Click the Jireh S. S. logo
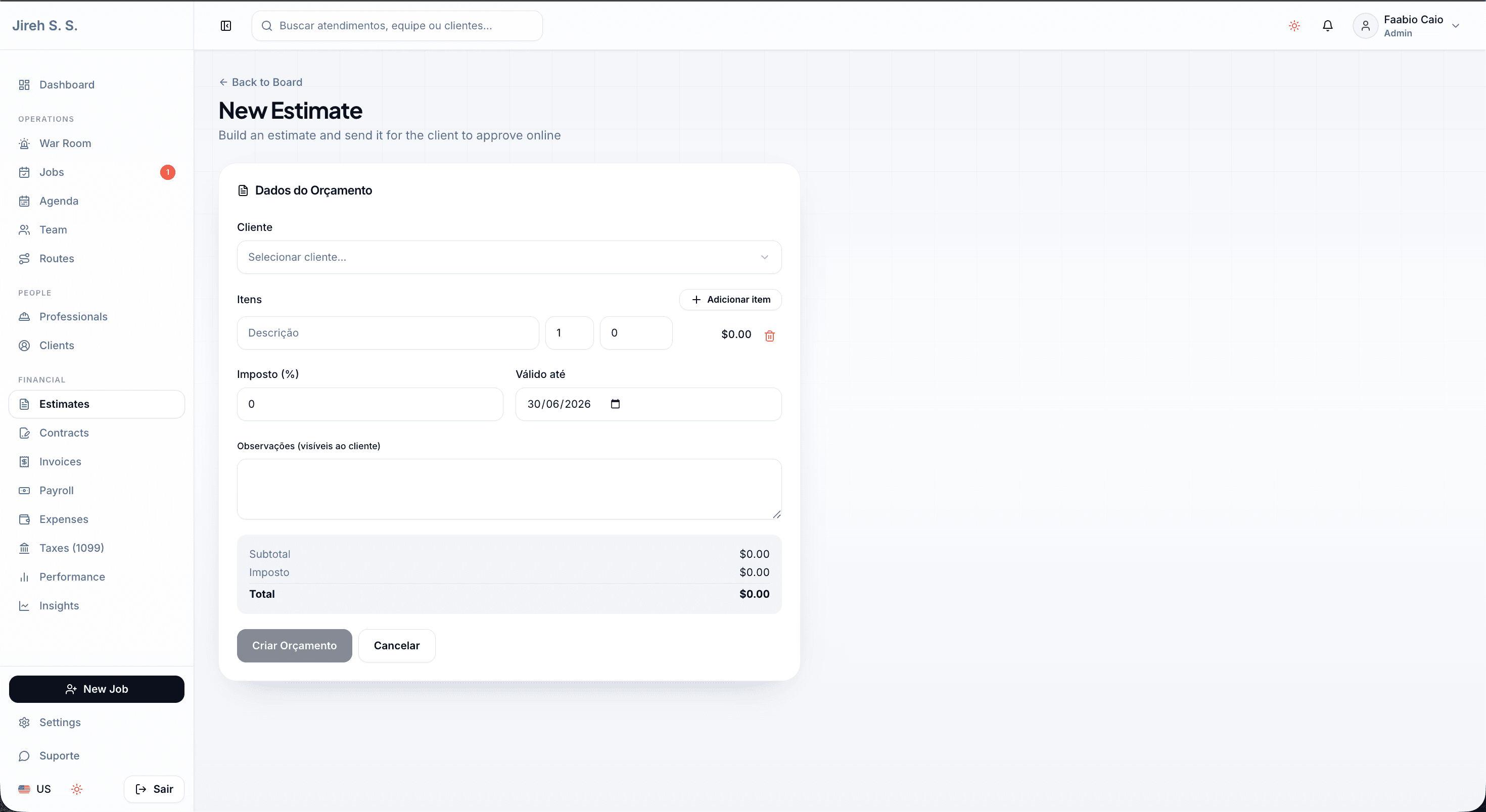 [x=45, y=26]
